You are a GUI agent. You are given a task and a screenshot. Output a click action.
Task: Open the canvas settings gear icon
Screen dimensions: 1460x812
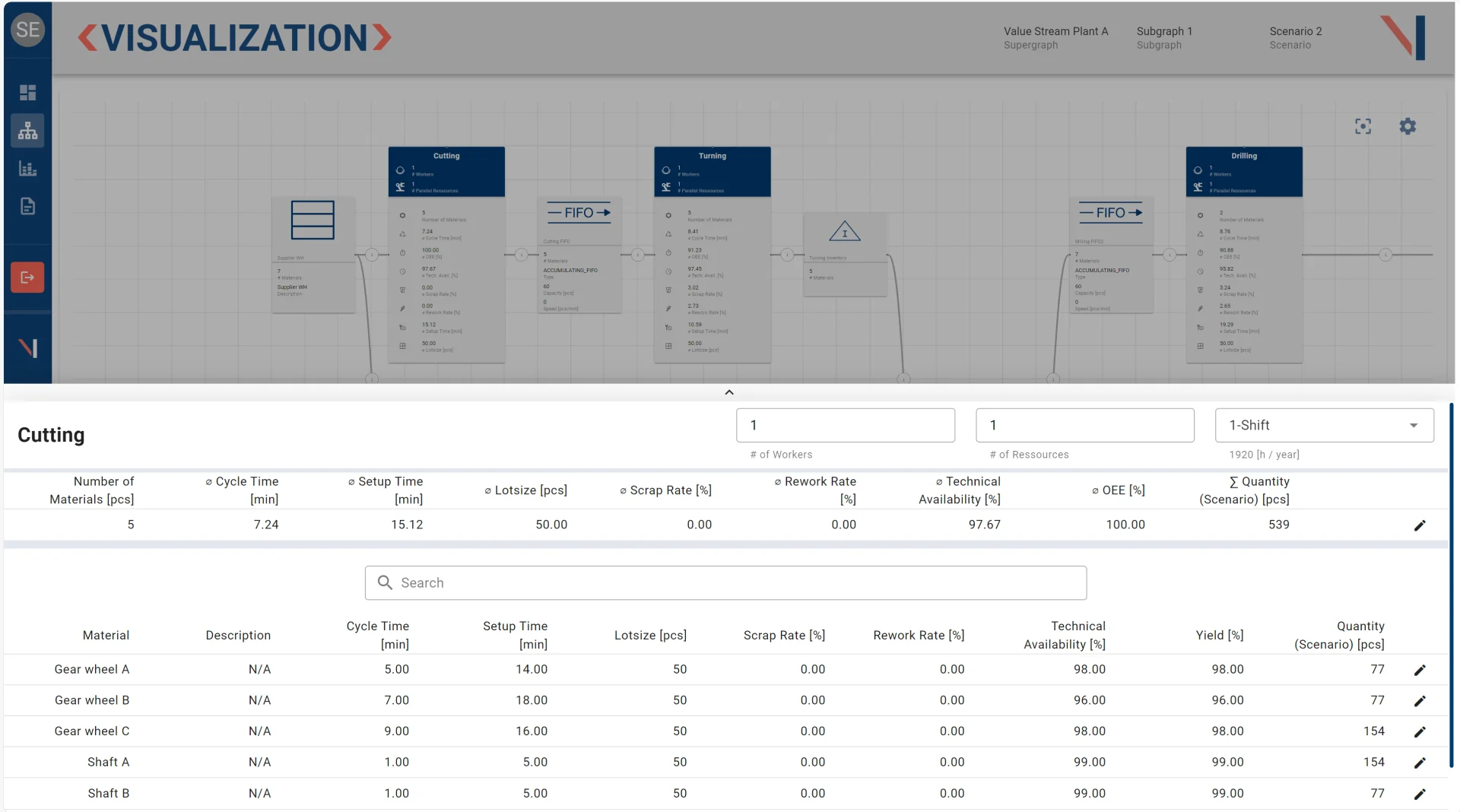1408,126
